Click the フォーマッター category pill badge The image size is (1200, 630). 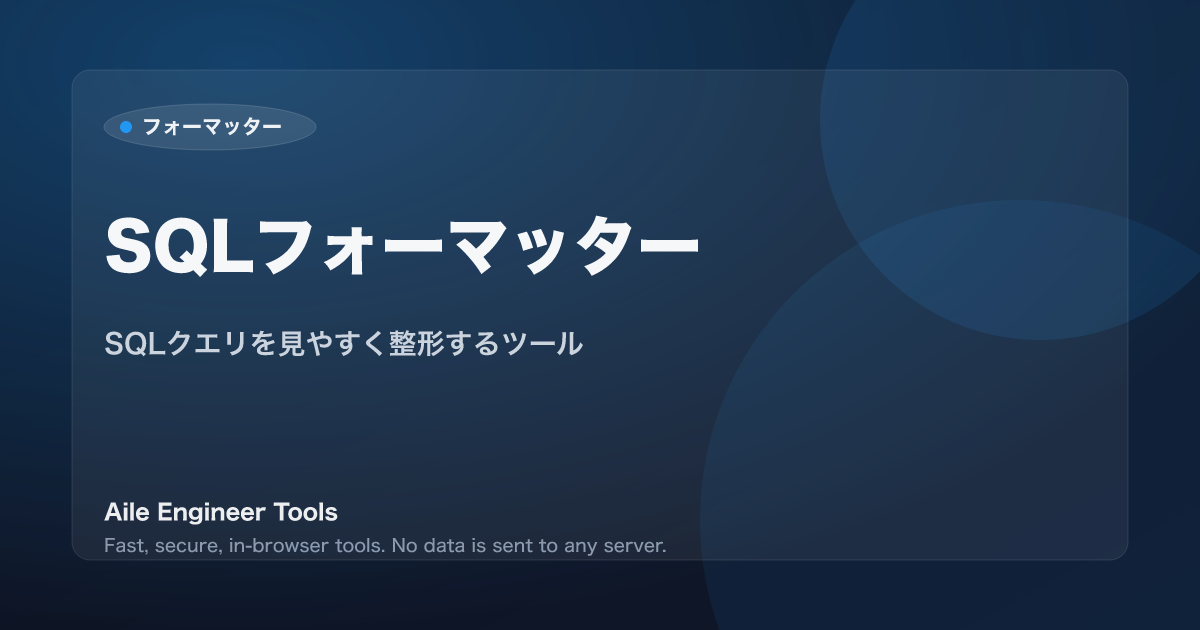tap(210, 127)
